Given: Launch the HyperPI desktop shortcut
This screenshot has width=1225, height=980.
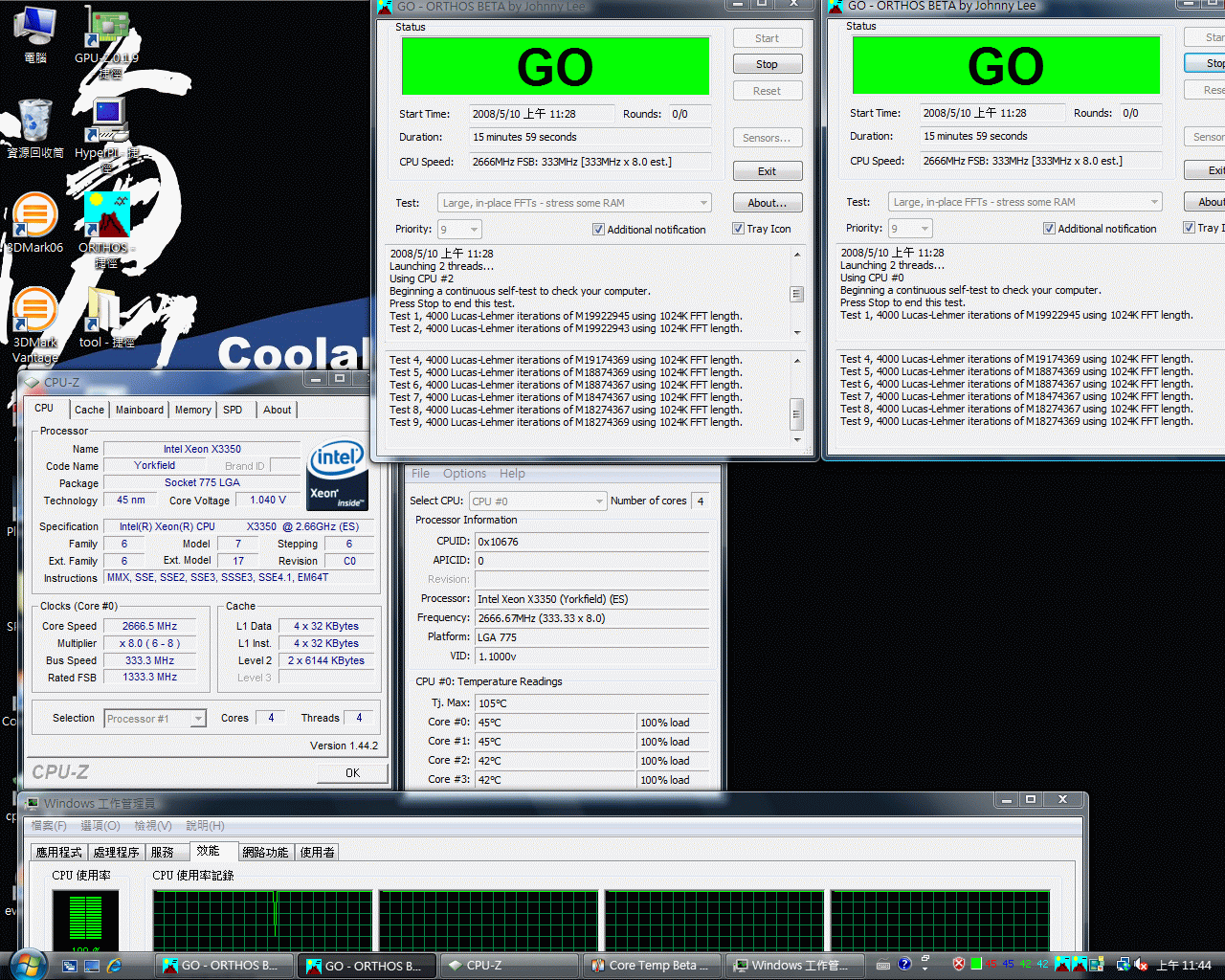Looking at the screenshot, I should coord(107,134).
